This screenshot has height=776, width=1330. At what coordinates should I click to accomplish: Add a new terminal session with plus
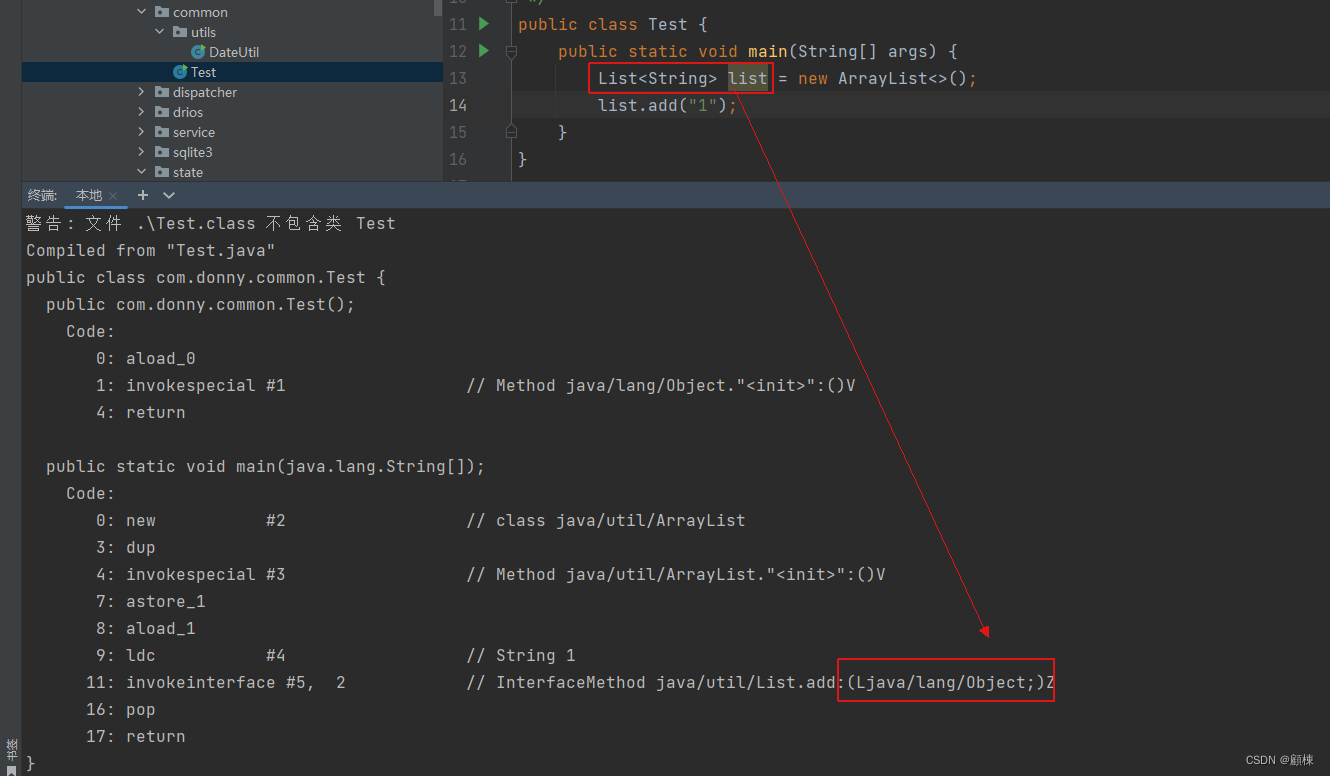143,195
